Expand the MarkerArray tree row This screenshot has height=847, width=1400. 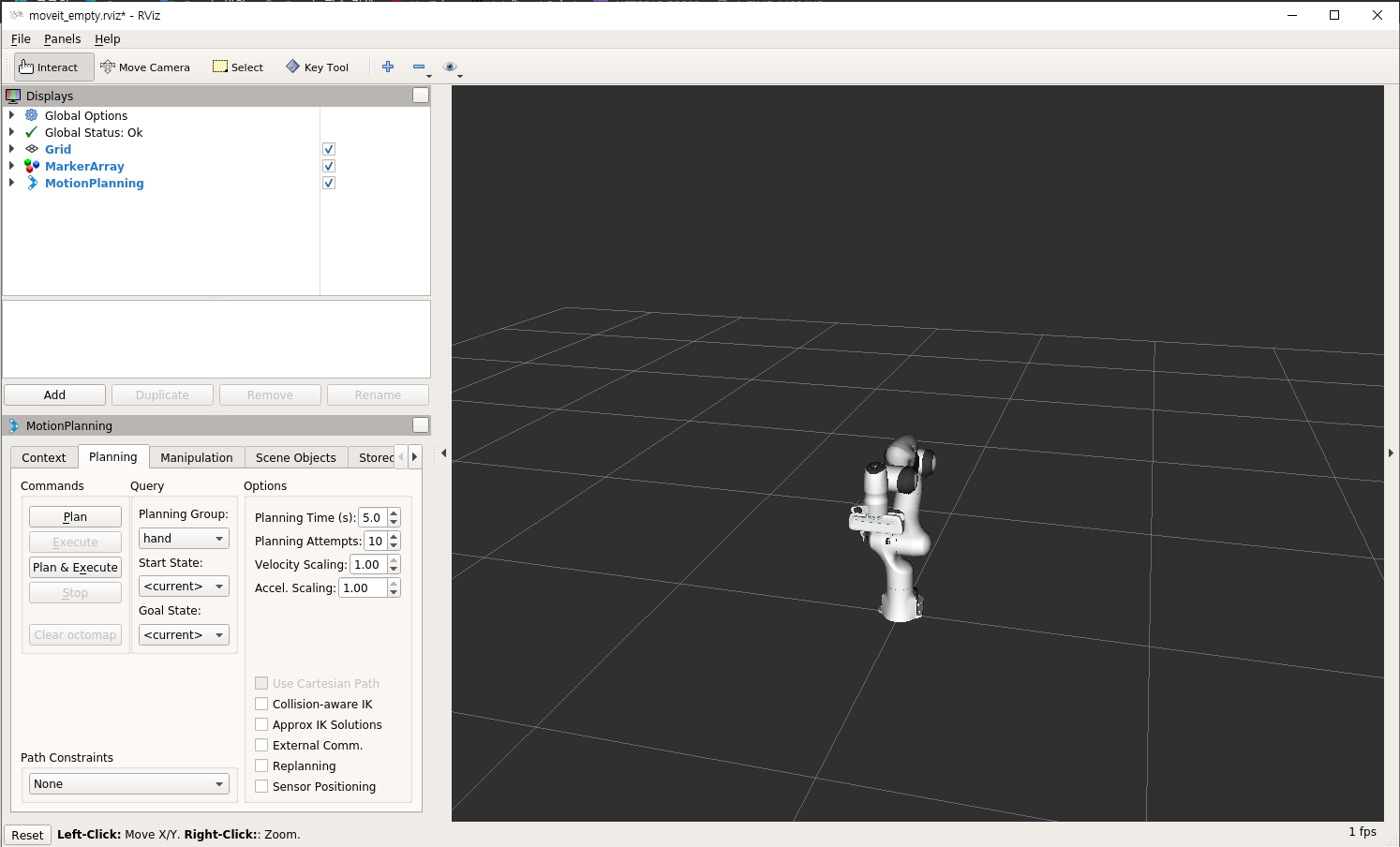11,166
